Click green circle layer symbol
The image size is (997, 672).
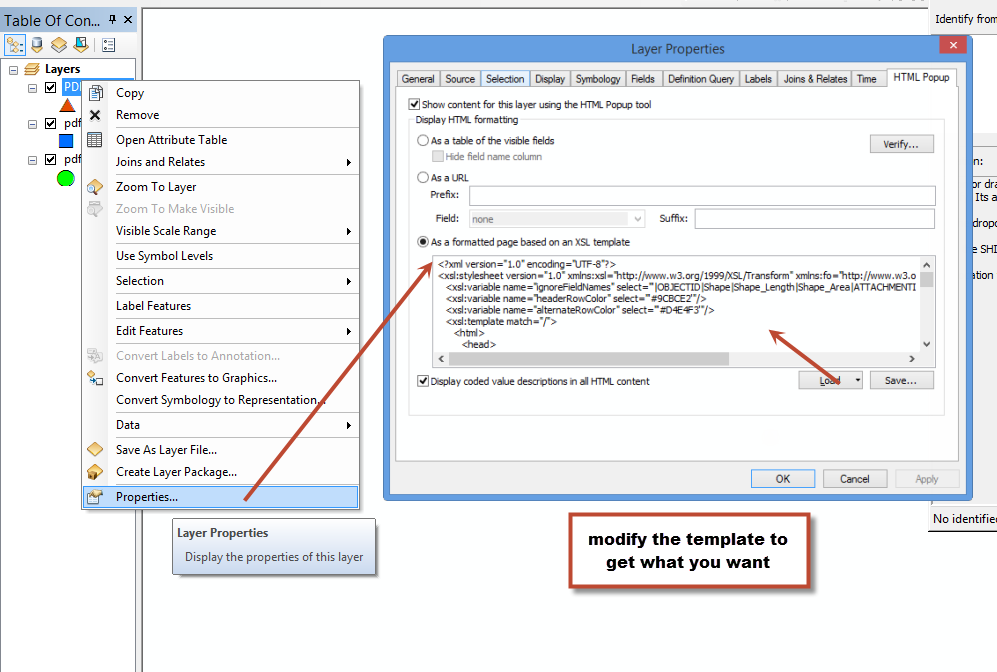point(66,179)
